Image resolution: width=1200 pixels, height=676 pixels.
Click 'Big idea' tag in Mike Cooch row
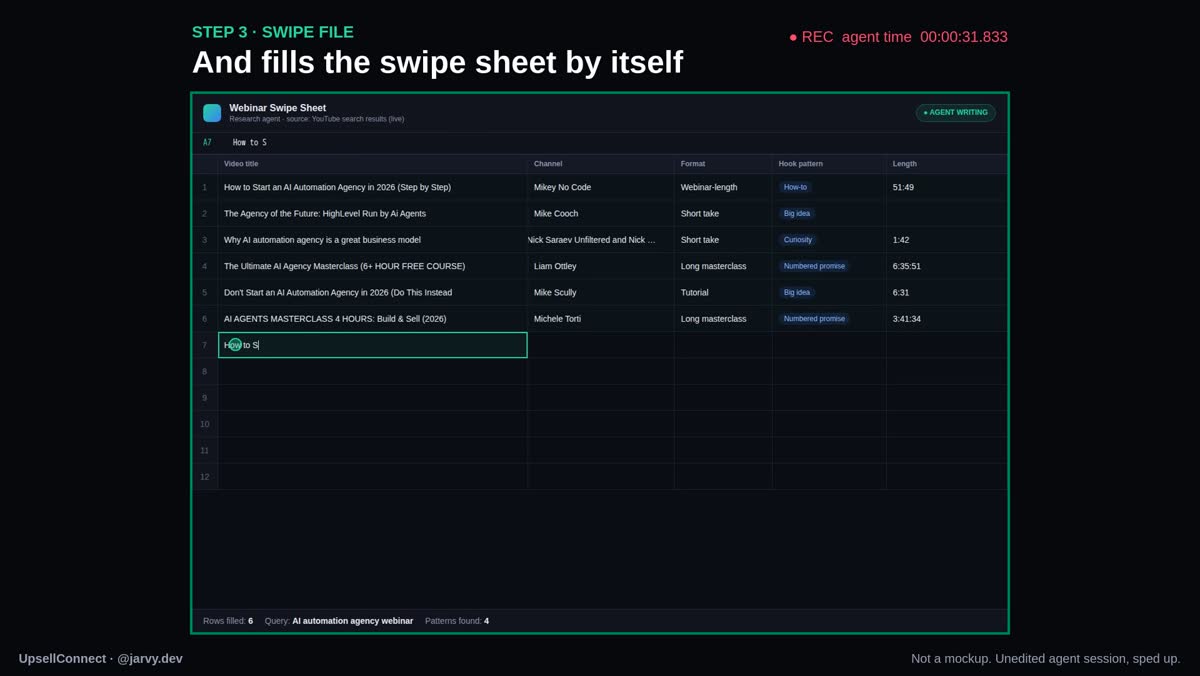(x=797, y=214)
